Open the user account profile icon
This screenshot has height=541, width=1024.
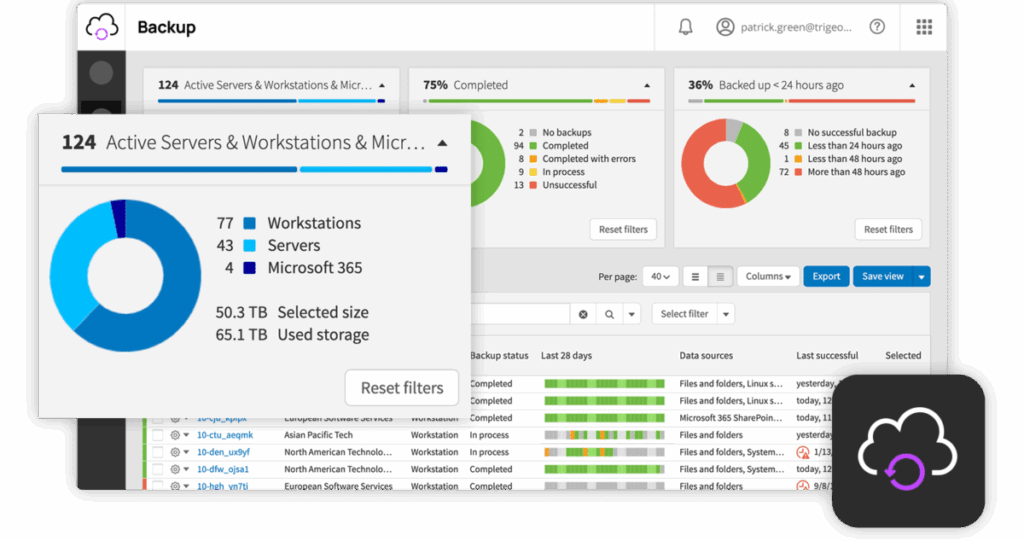click(x=725, y=27)
